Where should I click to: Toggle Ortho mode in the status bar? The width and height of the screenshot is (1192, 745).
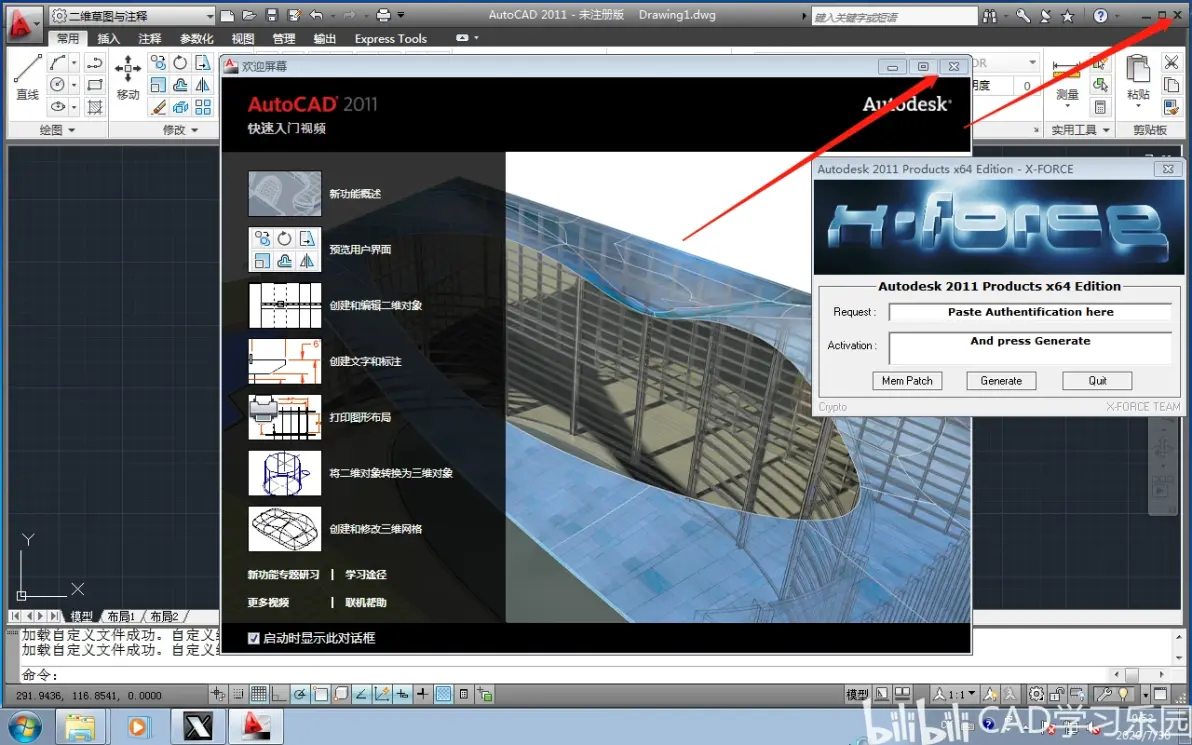click(279, 694)
